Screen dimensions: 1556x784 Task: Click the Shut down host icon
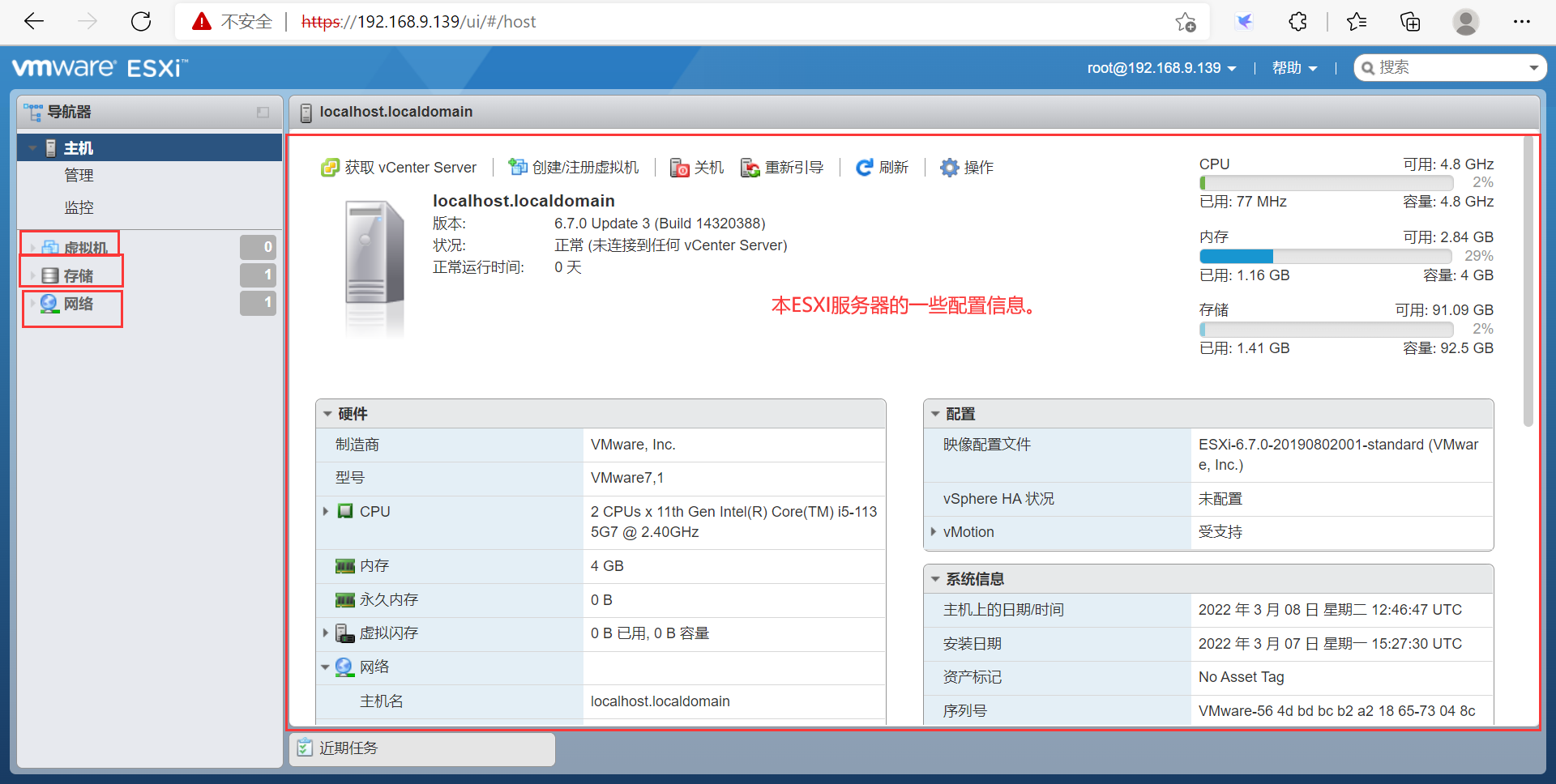679,168
